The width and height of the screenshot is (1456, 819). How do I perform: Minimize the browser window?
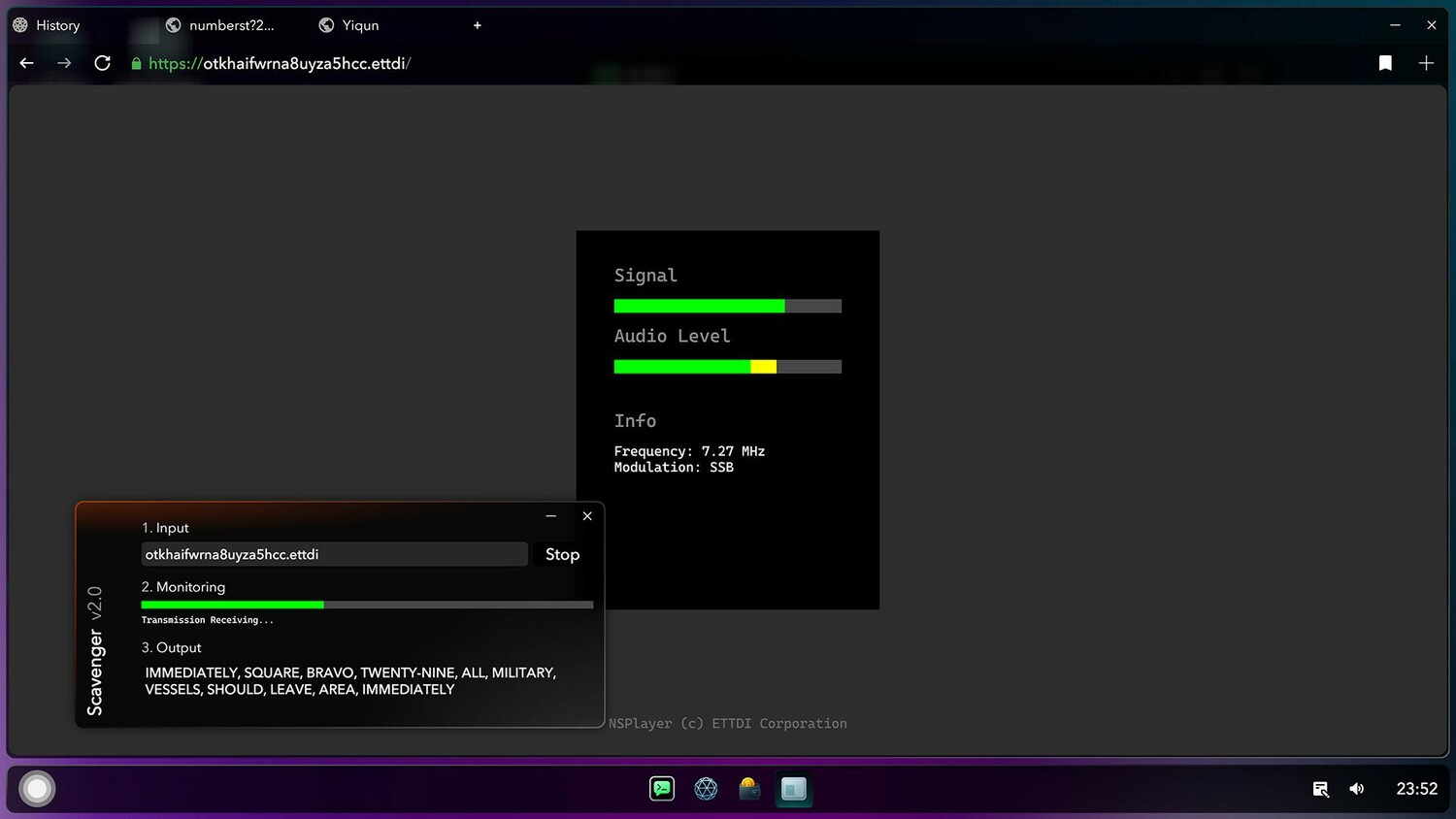click(x=1395, y=25)
